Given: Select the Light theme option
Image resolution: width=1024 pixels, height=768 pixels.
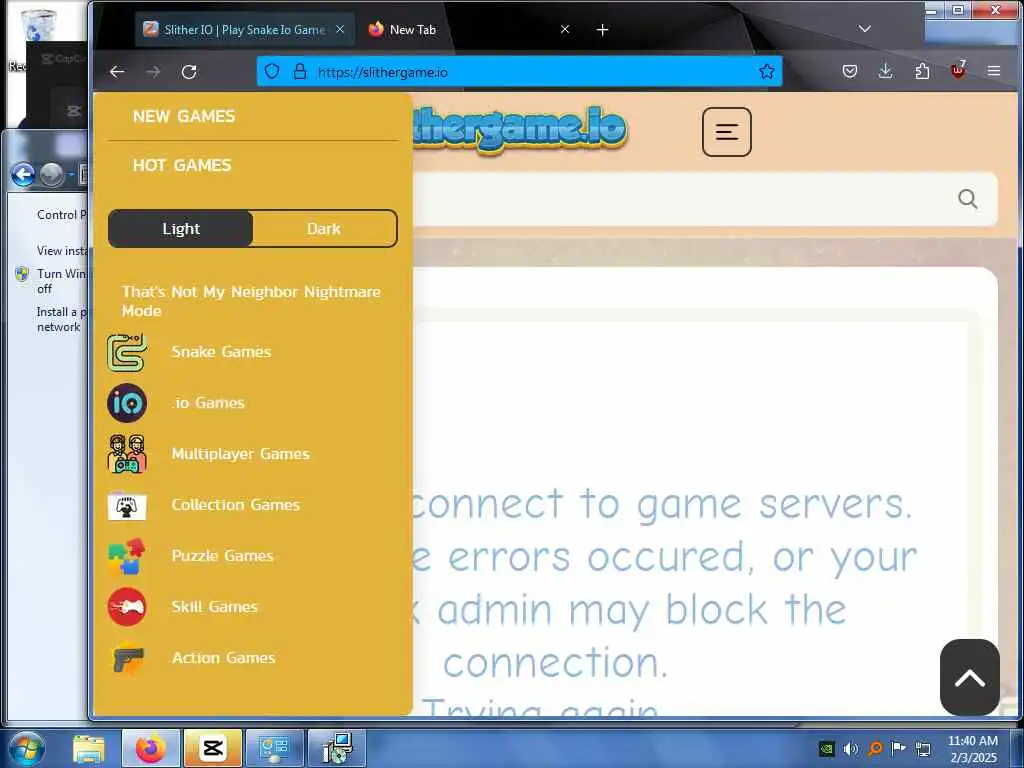Looking at the screenshot, I should click(181, 229).
